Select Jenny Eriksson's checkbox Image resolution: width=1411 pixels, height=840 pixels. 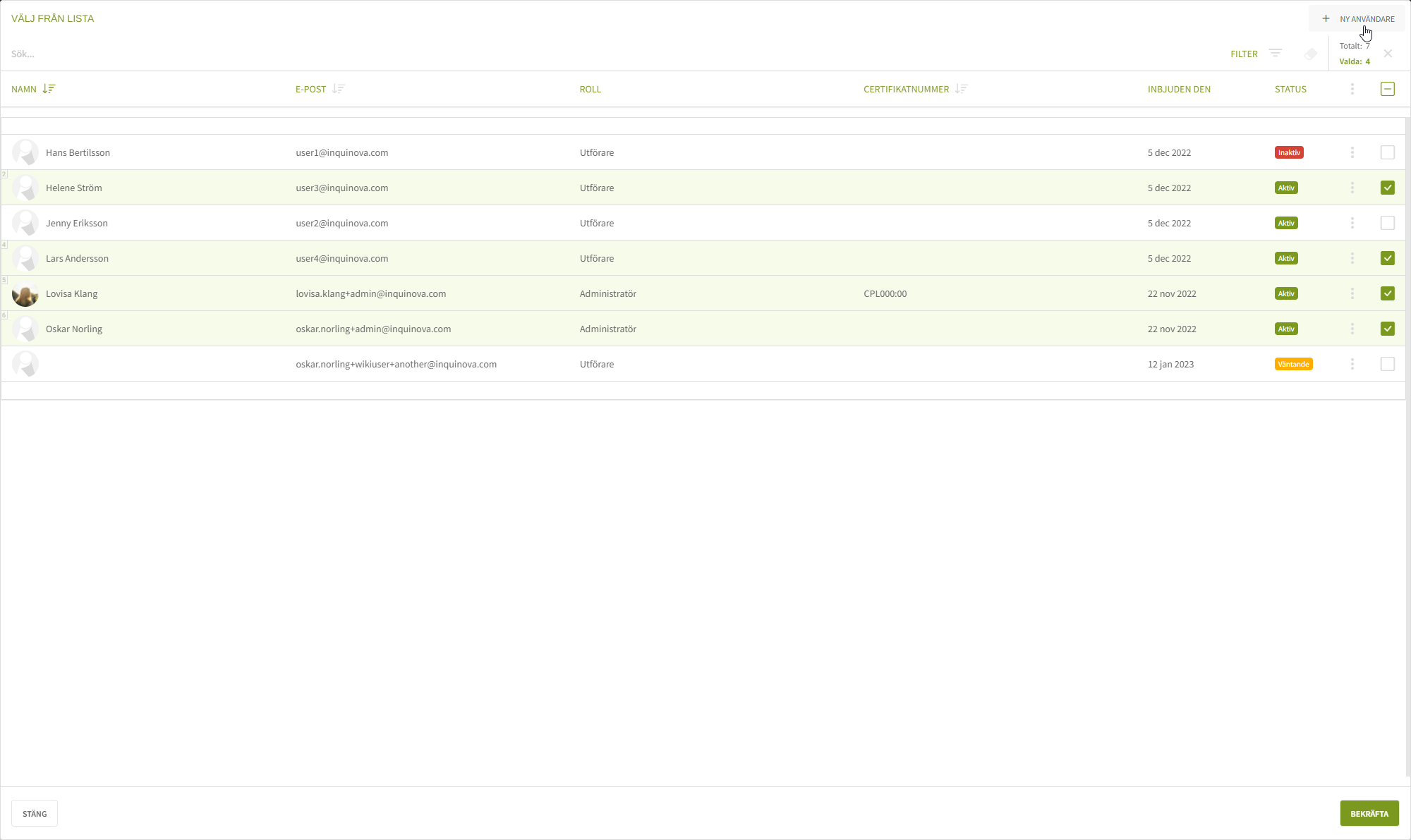1387,223
